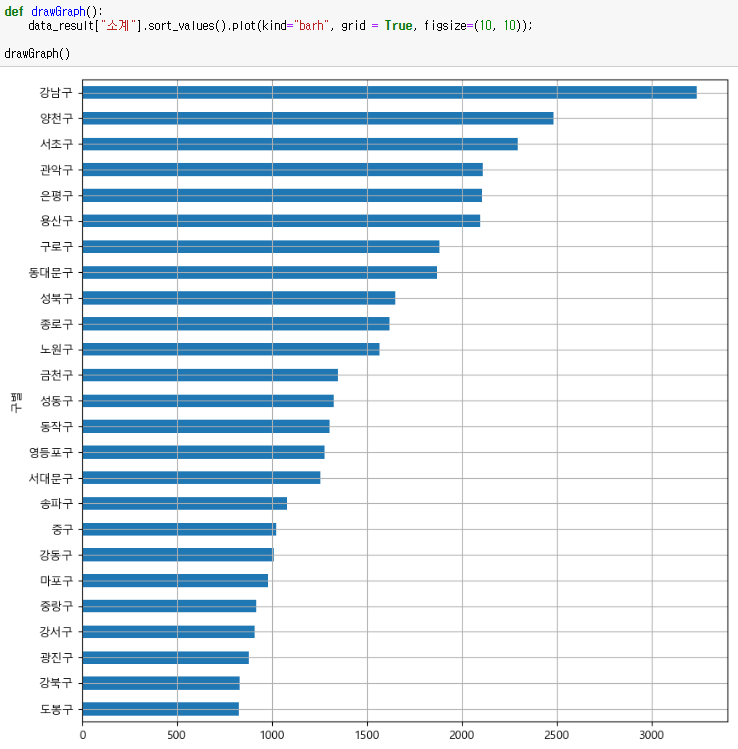This screenshot has height=749, width=738.
Task: Click the 500 x-axis tick label
Action: coord(177,735)
